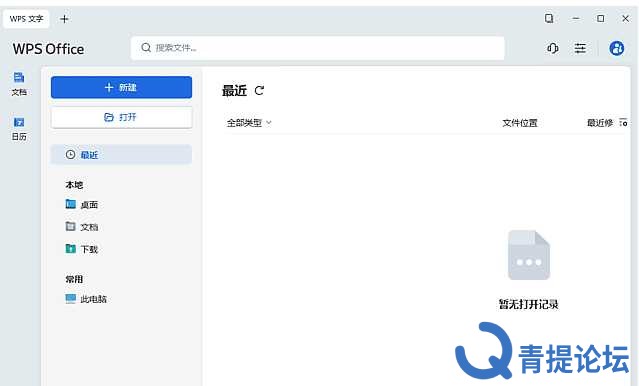This screenshot has width=639, height=386.
Task: Click the 常用 section heading
Action: pyautogui.click(x=74, y=279)
